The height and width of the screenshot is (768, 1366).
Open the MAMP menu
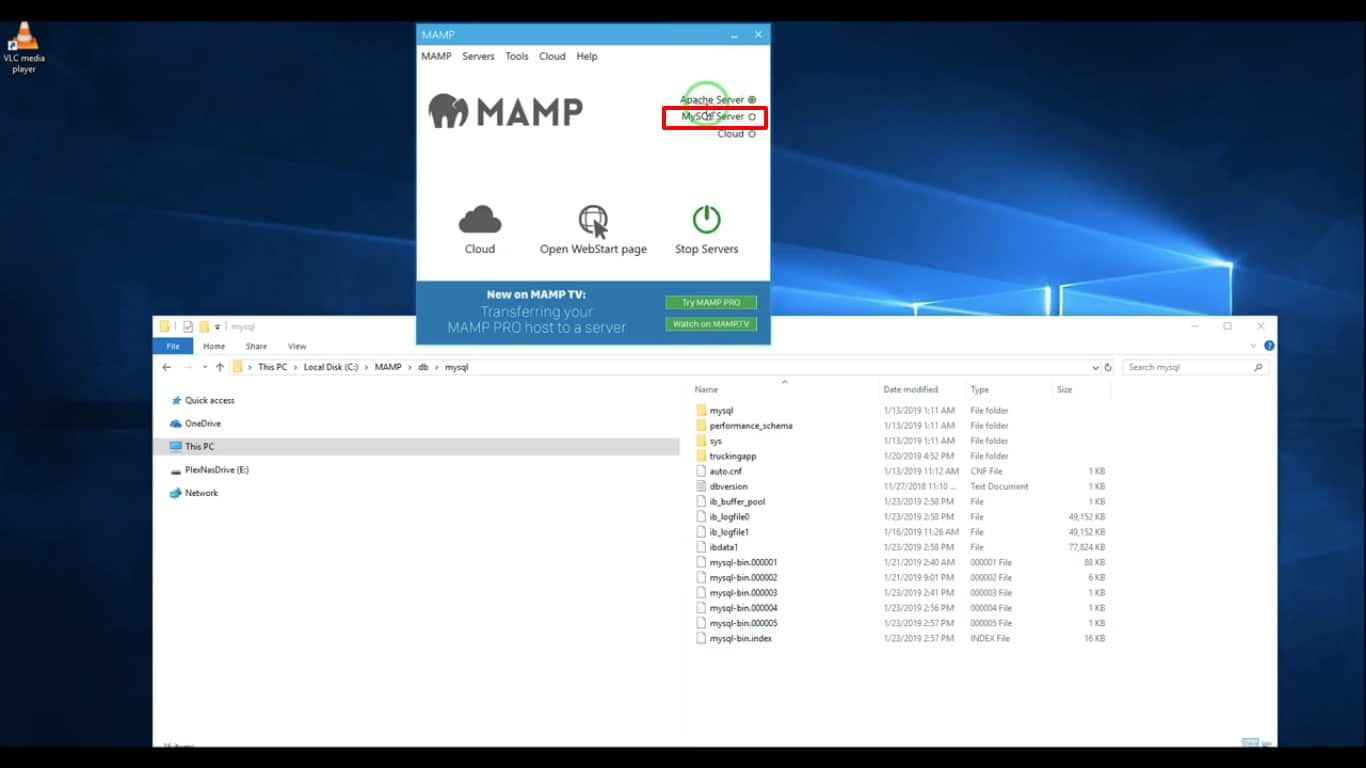coord(436,56)
